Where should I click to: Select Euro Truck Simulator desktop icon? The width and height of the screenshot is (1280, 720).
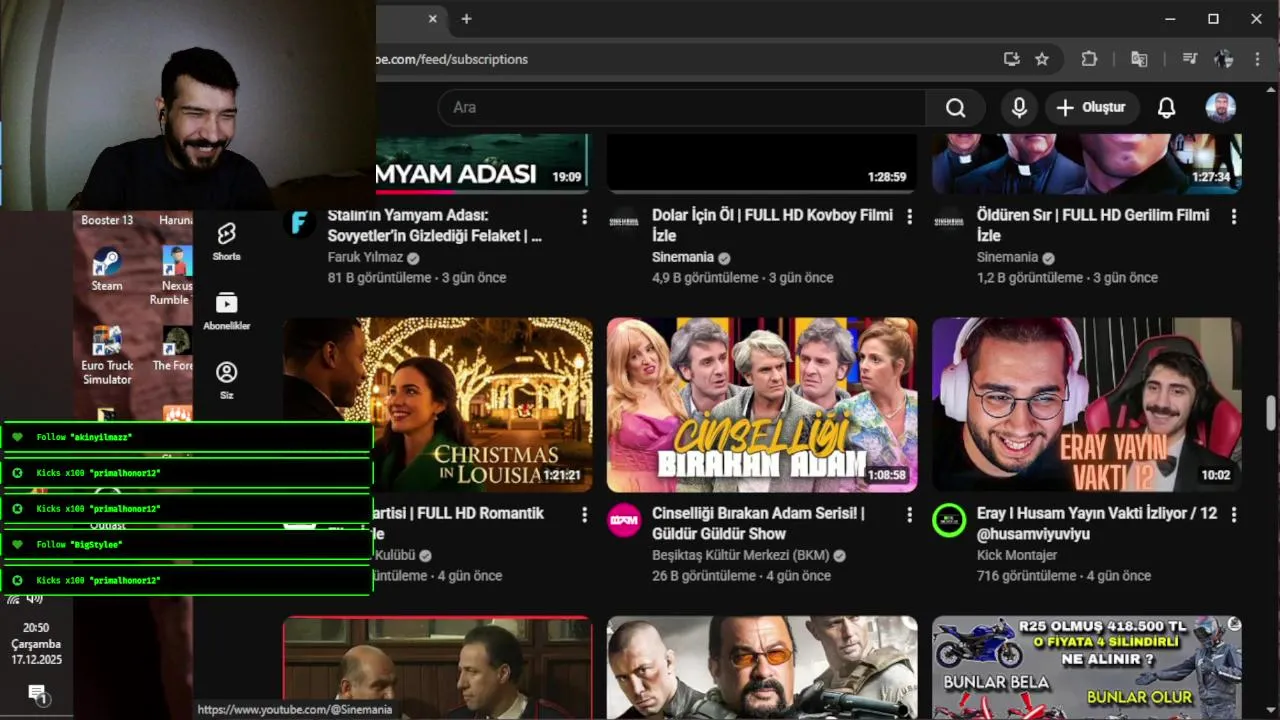(107, 355)
